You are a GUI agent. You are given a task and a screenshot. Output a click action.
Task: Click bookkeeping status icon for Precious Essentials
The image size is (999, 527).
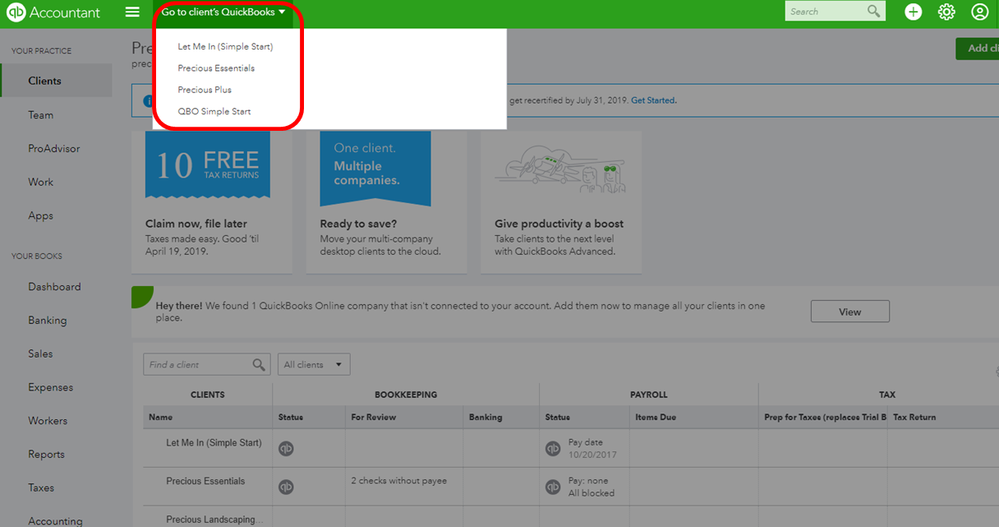(286, 487)
